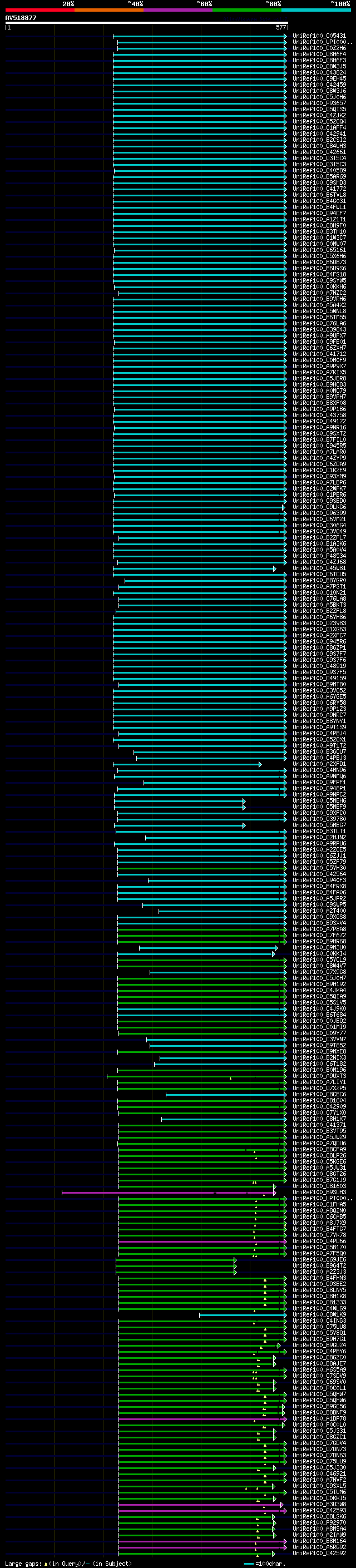Open hit UniRef100_P93657
This screenshot has height=1568, width=356.
point(319,103)
